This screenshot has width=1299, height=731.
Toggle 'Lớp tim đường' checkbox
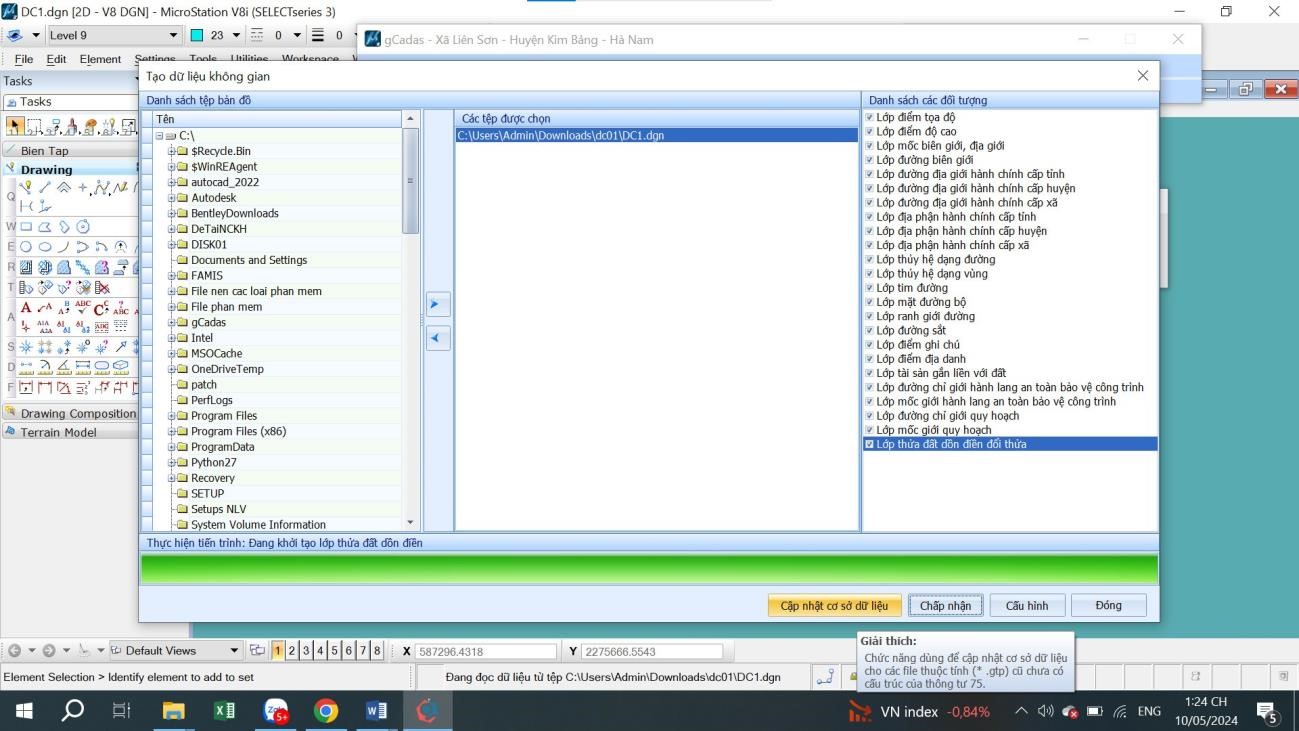coord(869,288)
